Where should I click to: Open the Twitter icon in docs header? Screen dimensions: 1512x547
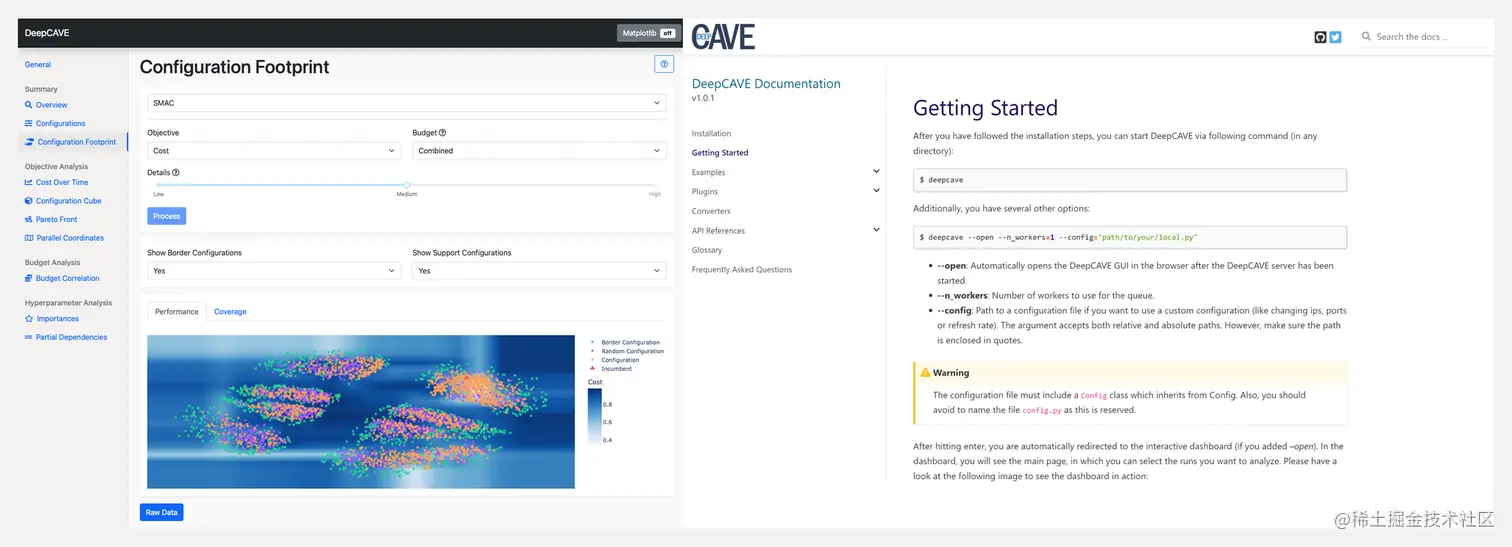click(1335, 37)
